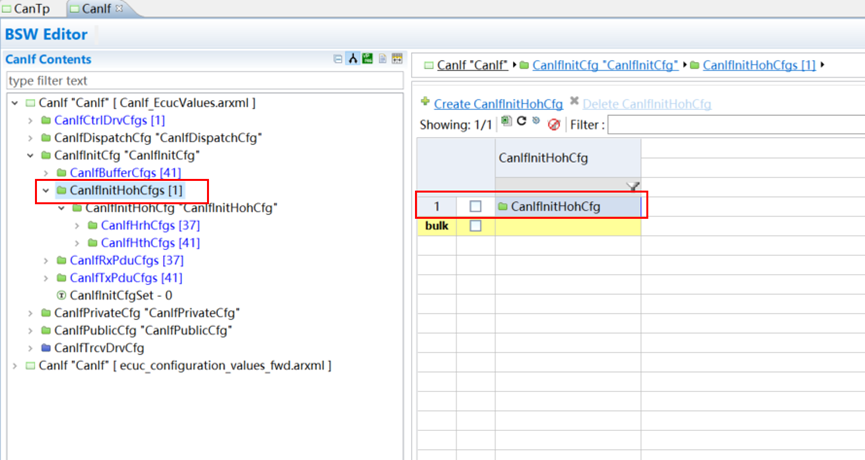Click the green save icon in CanIf Contents toolbar
Image resolution: width=865 pixels, height=460 pixels.
tap(368, 60)
